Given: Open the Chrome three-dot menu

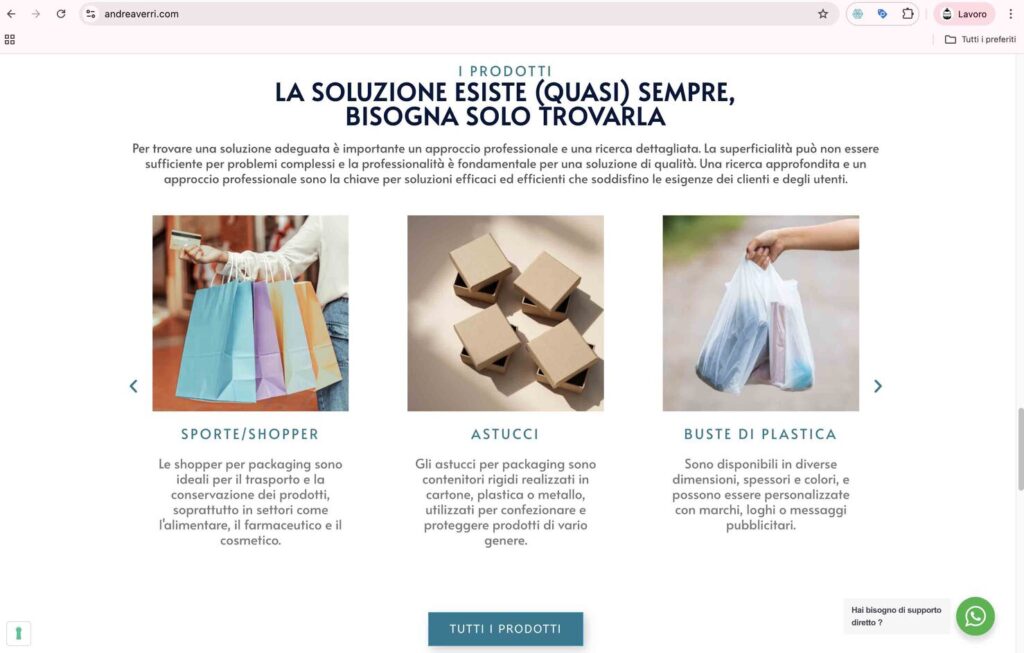Looking at the screenshot, I should tap(1010, 14).
